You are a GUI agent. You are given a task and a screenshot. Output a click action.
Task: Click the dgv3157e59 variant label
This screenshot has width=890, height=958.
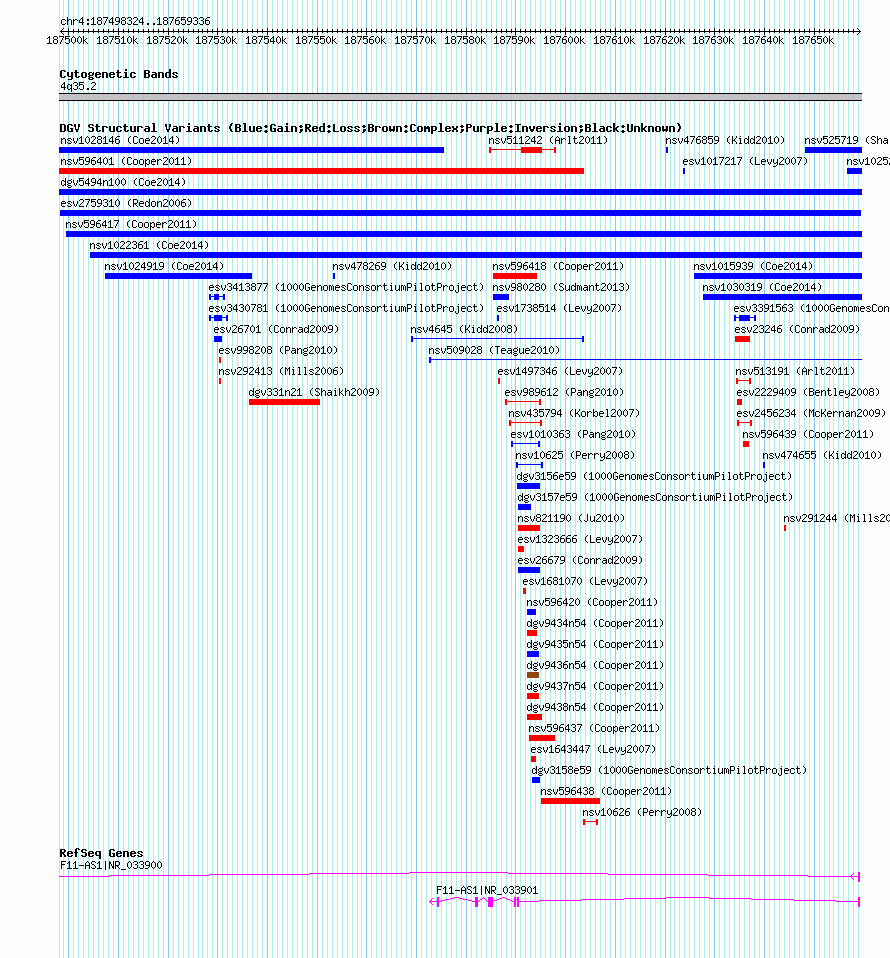[x=655, y=497]
